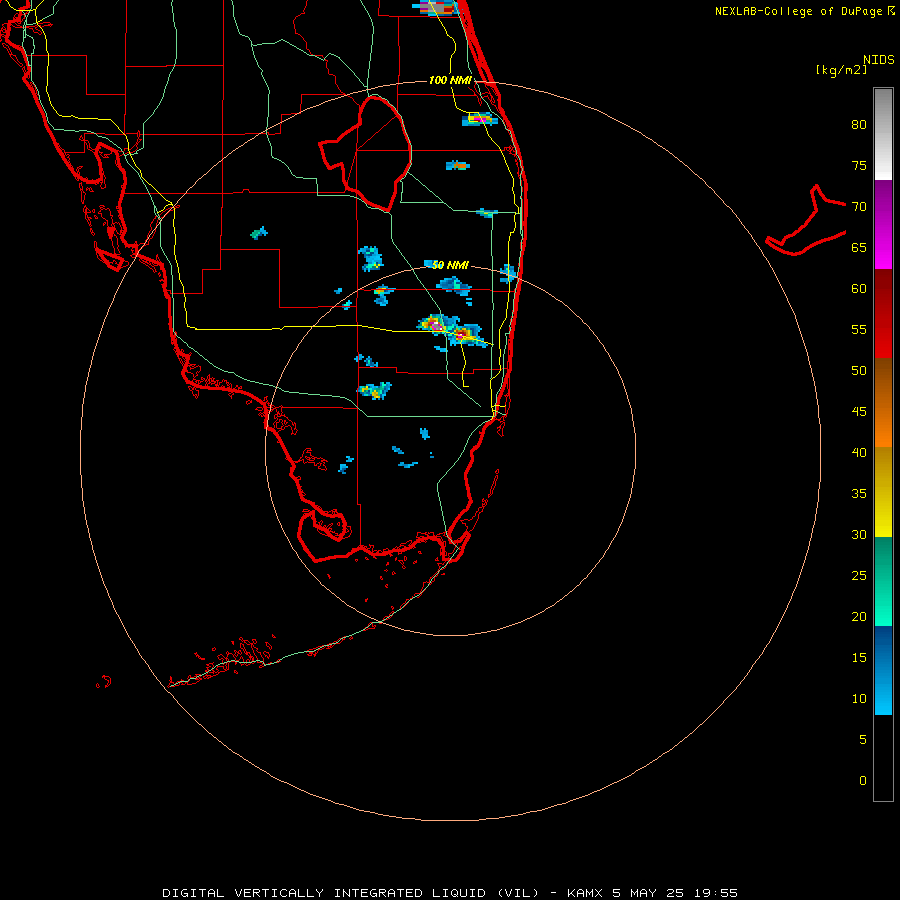Click the 25 value on color scale
This screenshot has width=900, height=900.
[859, 576]
